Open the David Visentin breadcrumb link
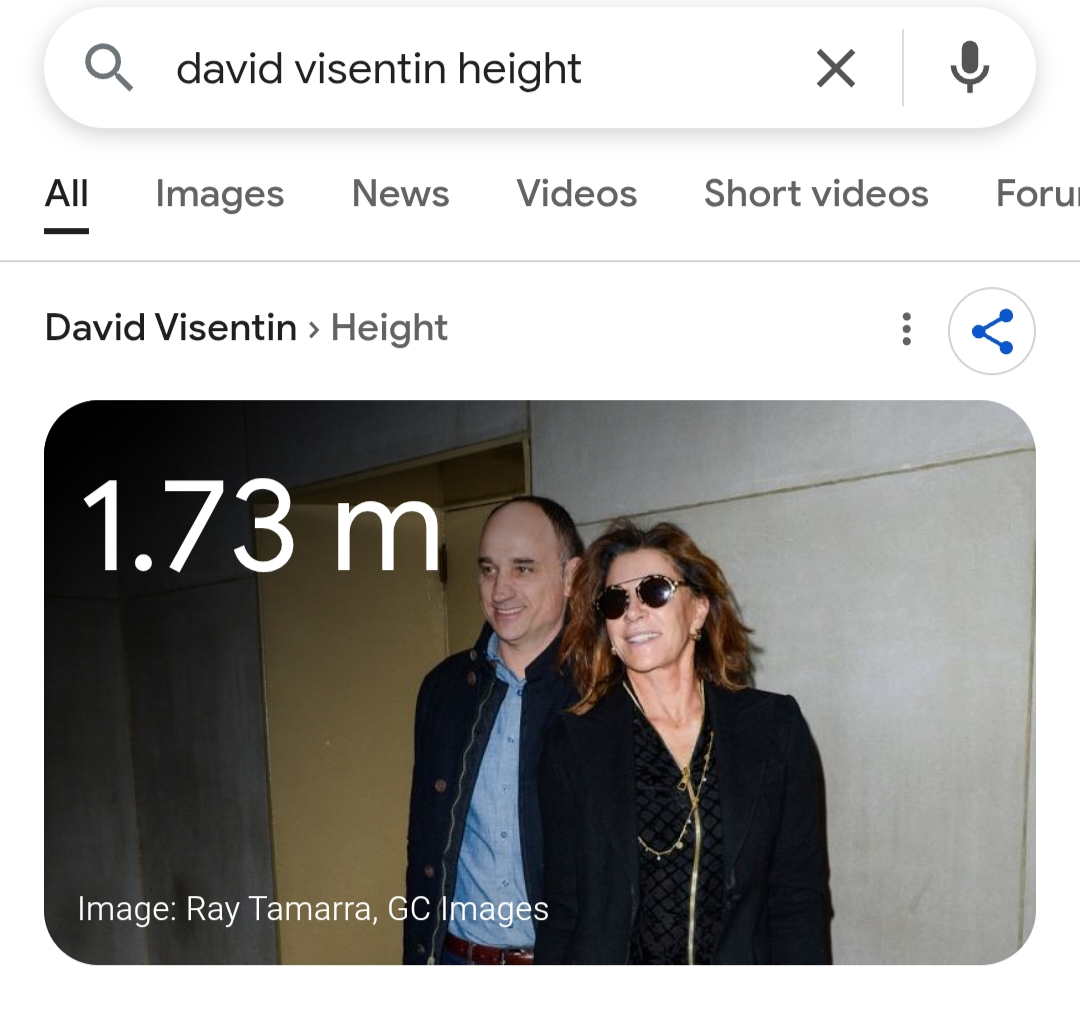Viewport: 1080px width, 1009px height. [x=171, y=327]
